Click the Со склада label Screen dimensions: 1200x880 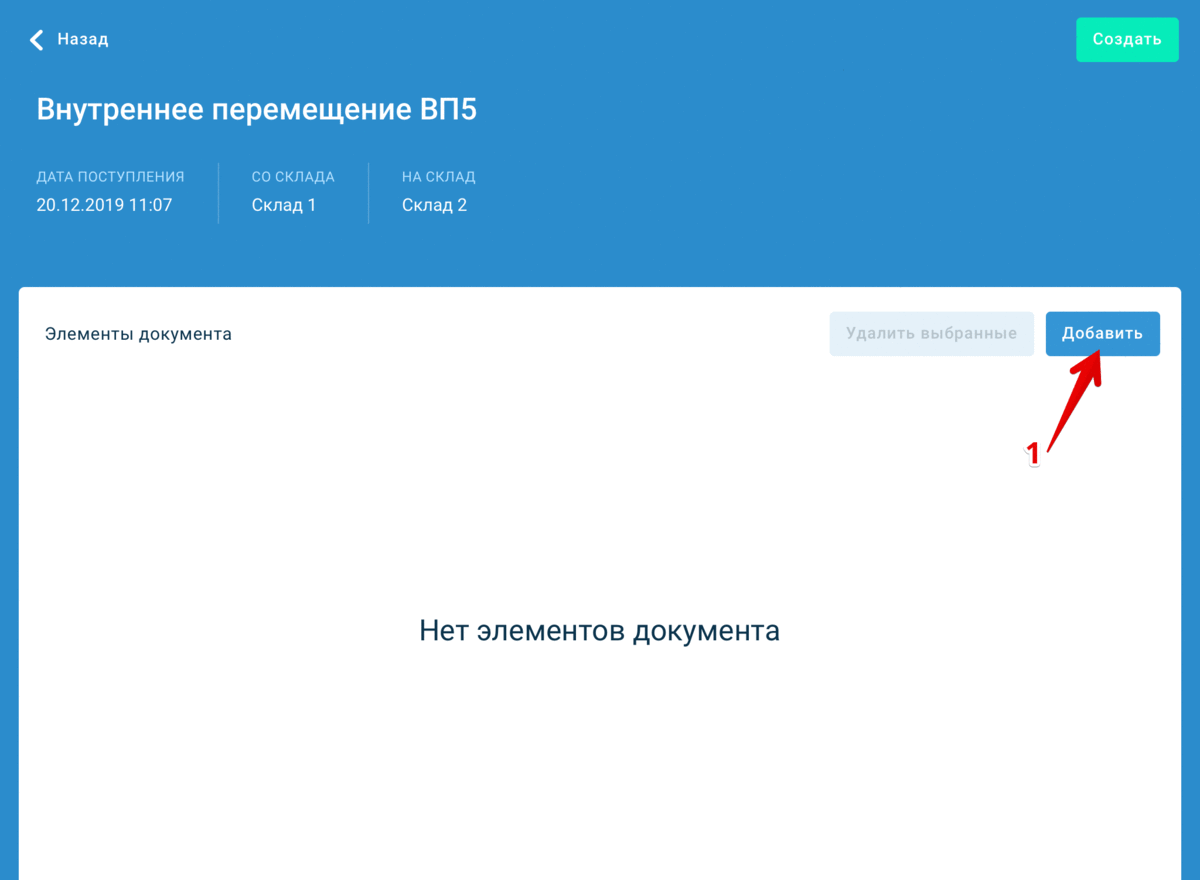click(x=293, y=177)
